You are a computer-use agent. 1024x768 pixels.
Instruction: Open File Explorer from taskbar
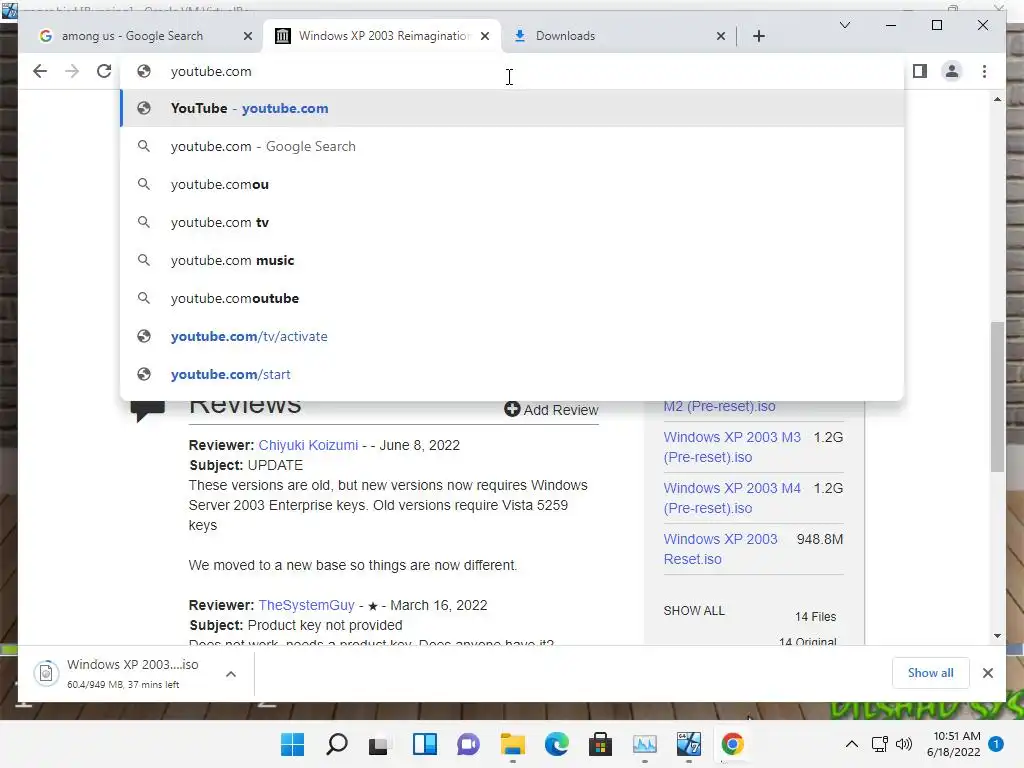513,744
